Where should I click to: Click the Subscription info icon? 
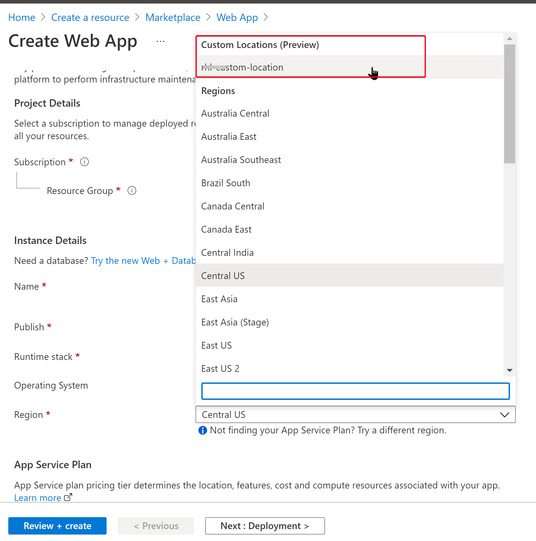click(85, 162)
